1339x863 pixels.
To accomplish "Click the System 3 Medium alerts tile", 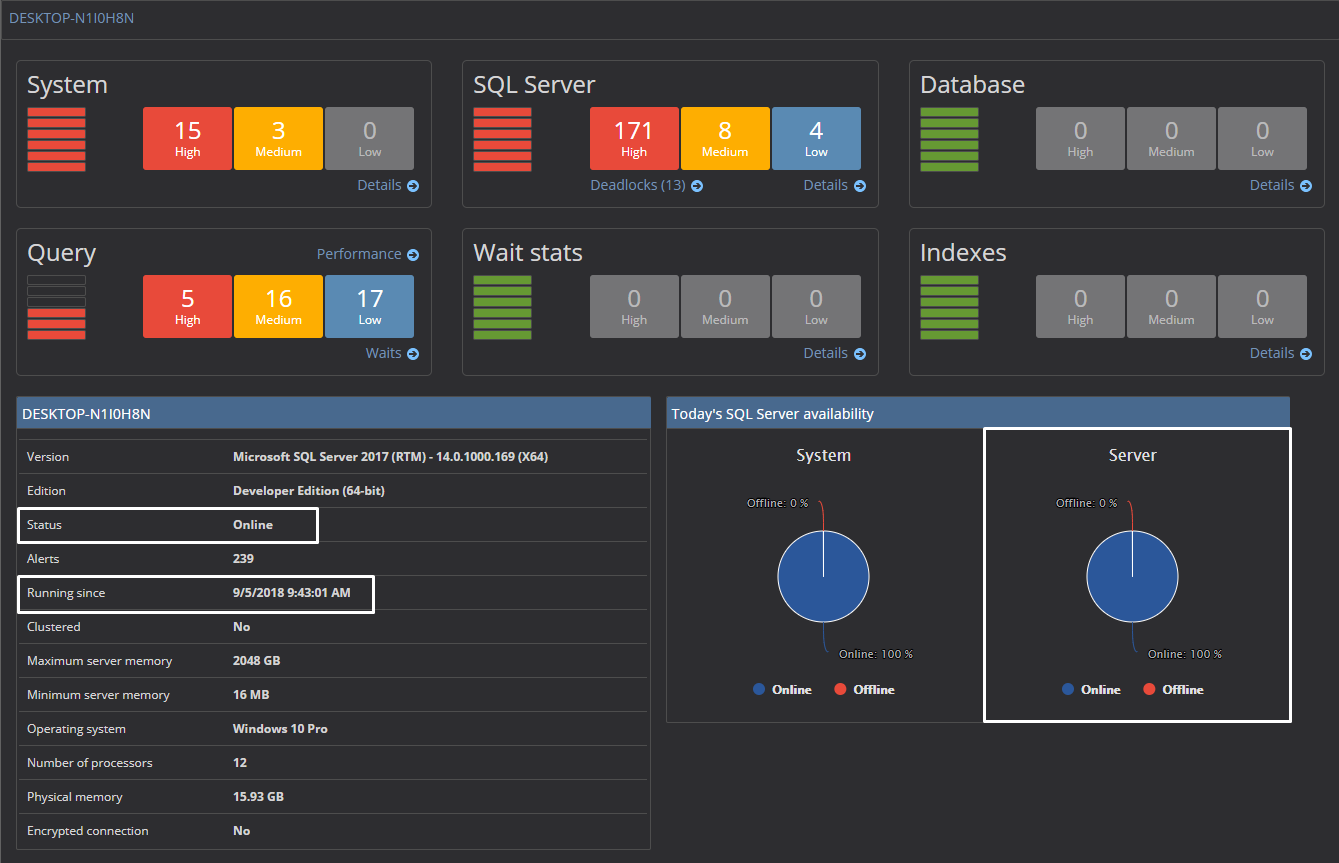I will pos(278,138).
